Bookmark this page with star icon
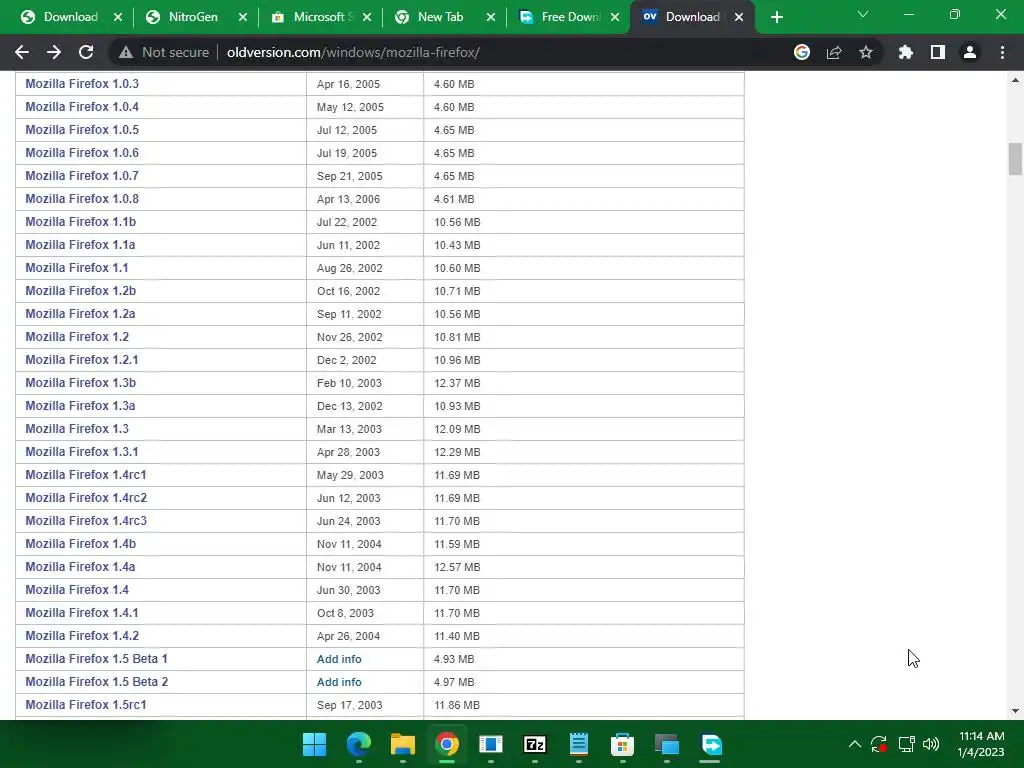The height and width of the screenshot is (768, 1024). coord(866,52)
